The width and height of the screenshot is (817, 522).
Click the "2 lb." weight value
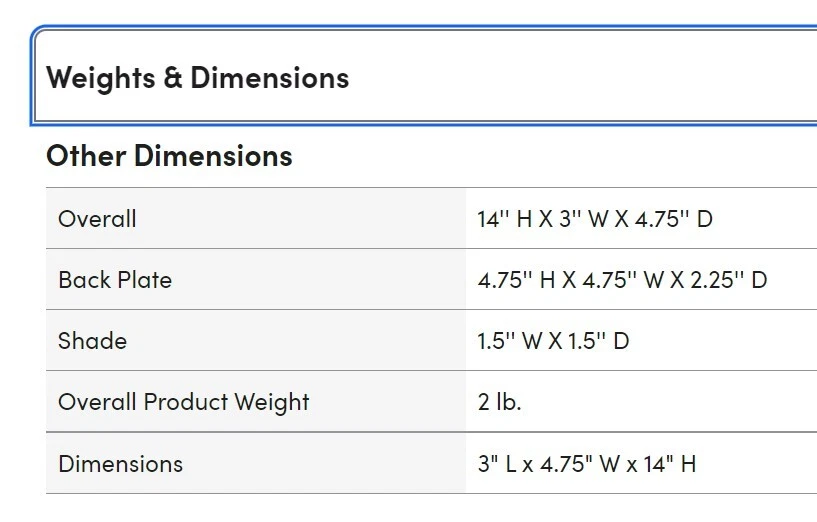coord(499,402)
